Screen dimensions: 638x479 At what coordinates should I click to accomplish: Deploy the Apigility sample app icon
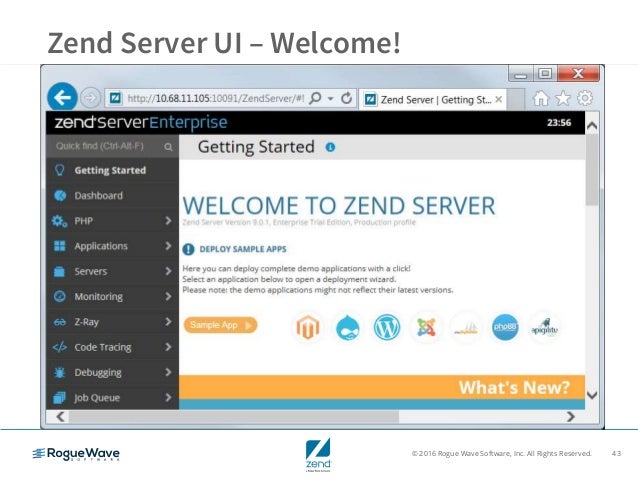click(544, 327)
